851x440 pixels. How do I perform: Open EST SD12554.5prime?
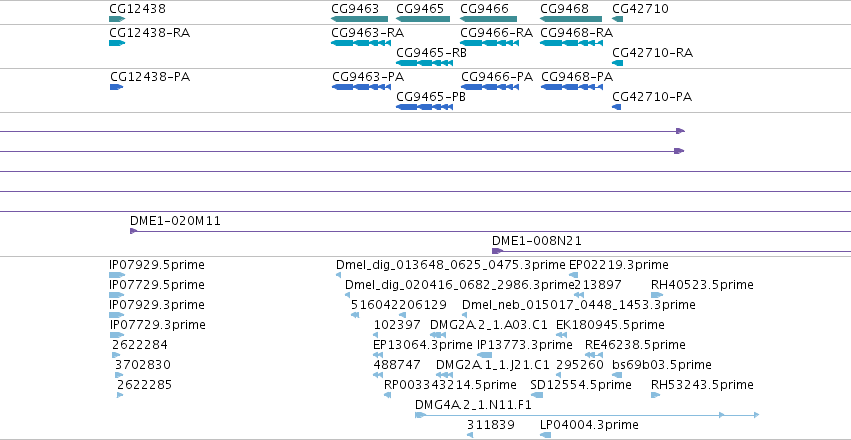tap(581, 385)
